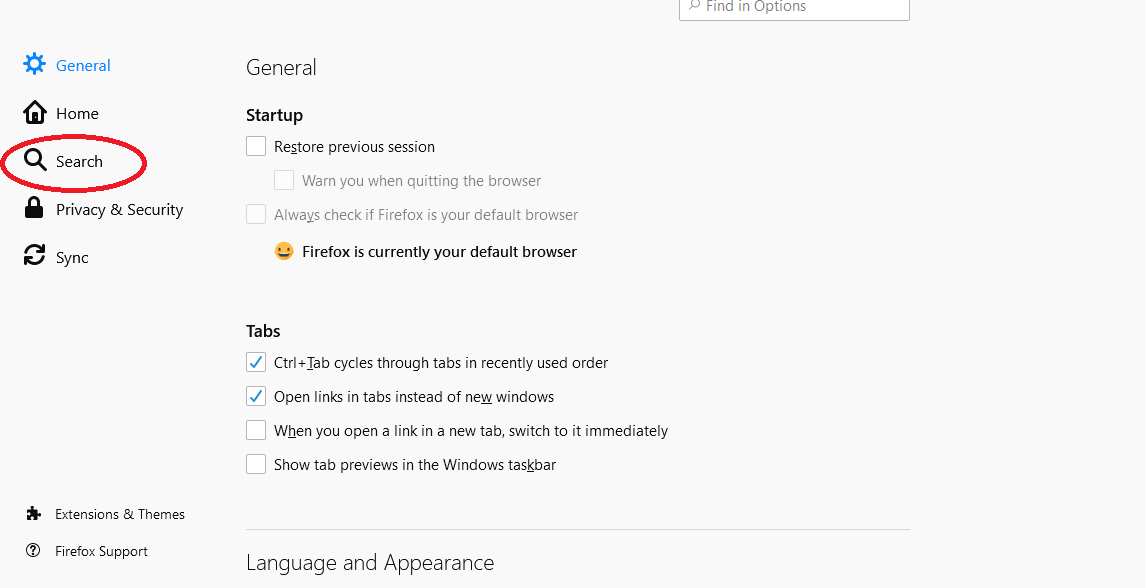
Task: Open the Extensions & Themes link
Action: click(x=120, y=514)
